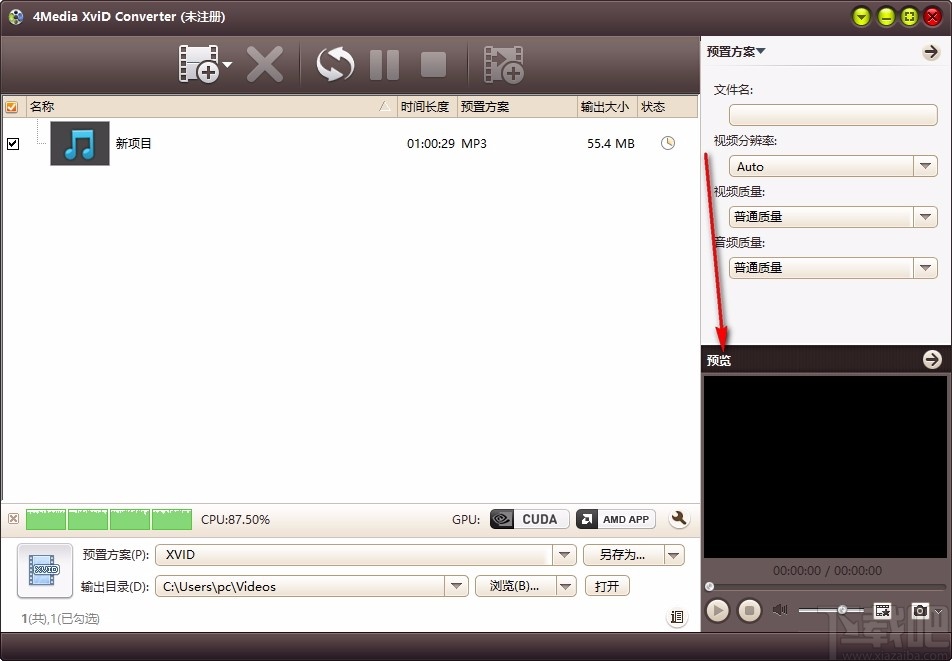Click the 打开 output folder button
Image resolution: width=952 pixels, height=661 pixels.
(607, 585)
